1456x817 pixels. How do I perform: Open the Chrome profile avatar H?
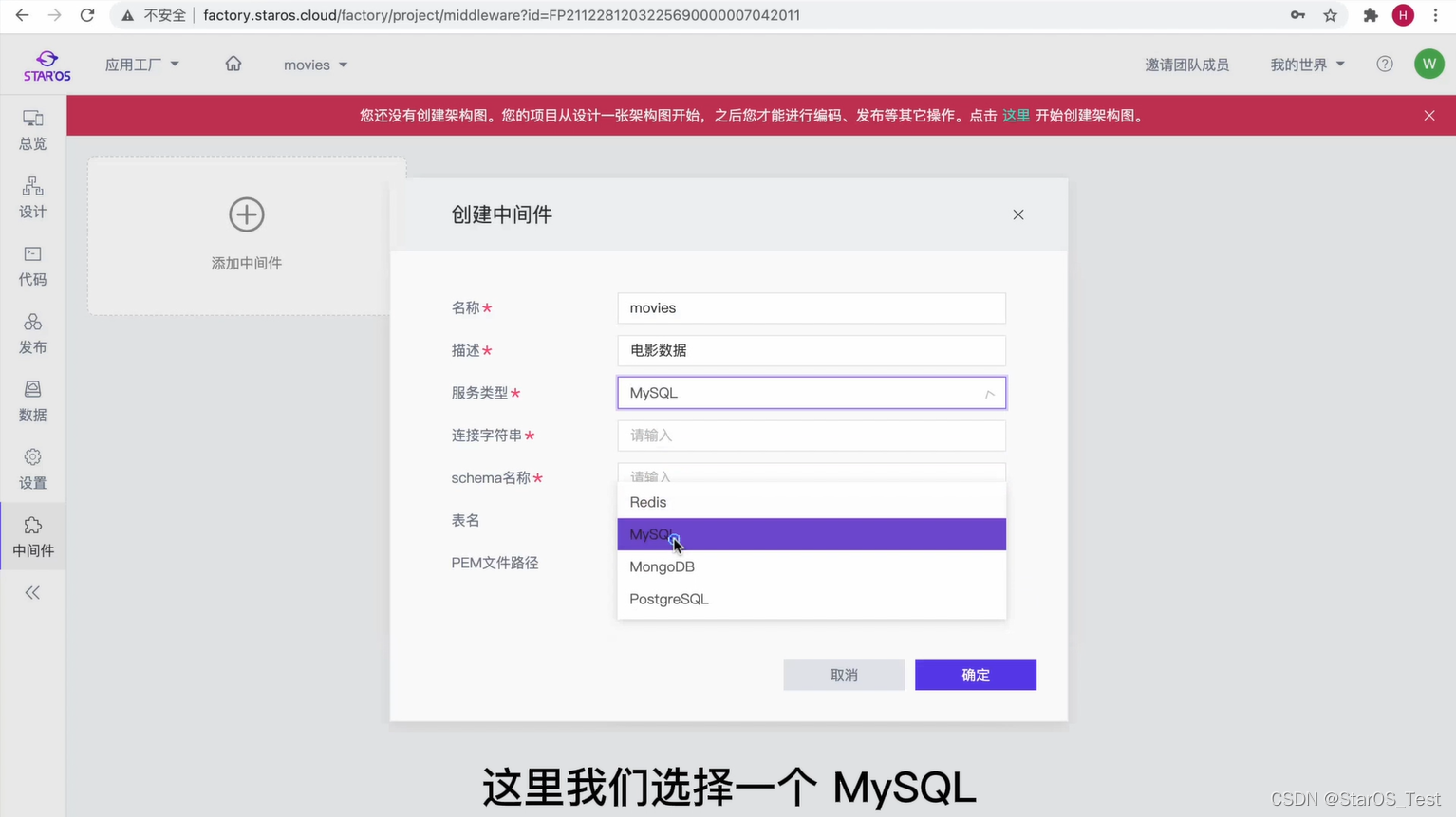coord(1403,15)
